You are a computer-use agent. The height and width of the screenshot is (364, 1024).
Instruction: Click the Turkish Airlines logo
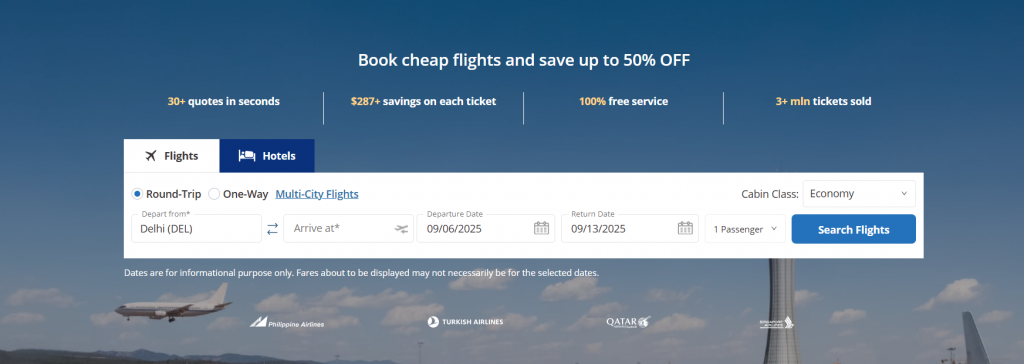tap(466, 322)
